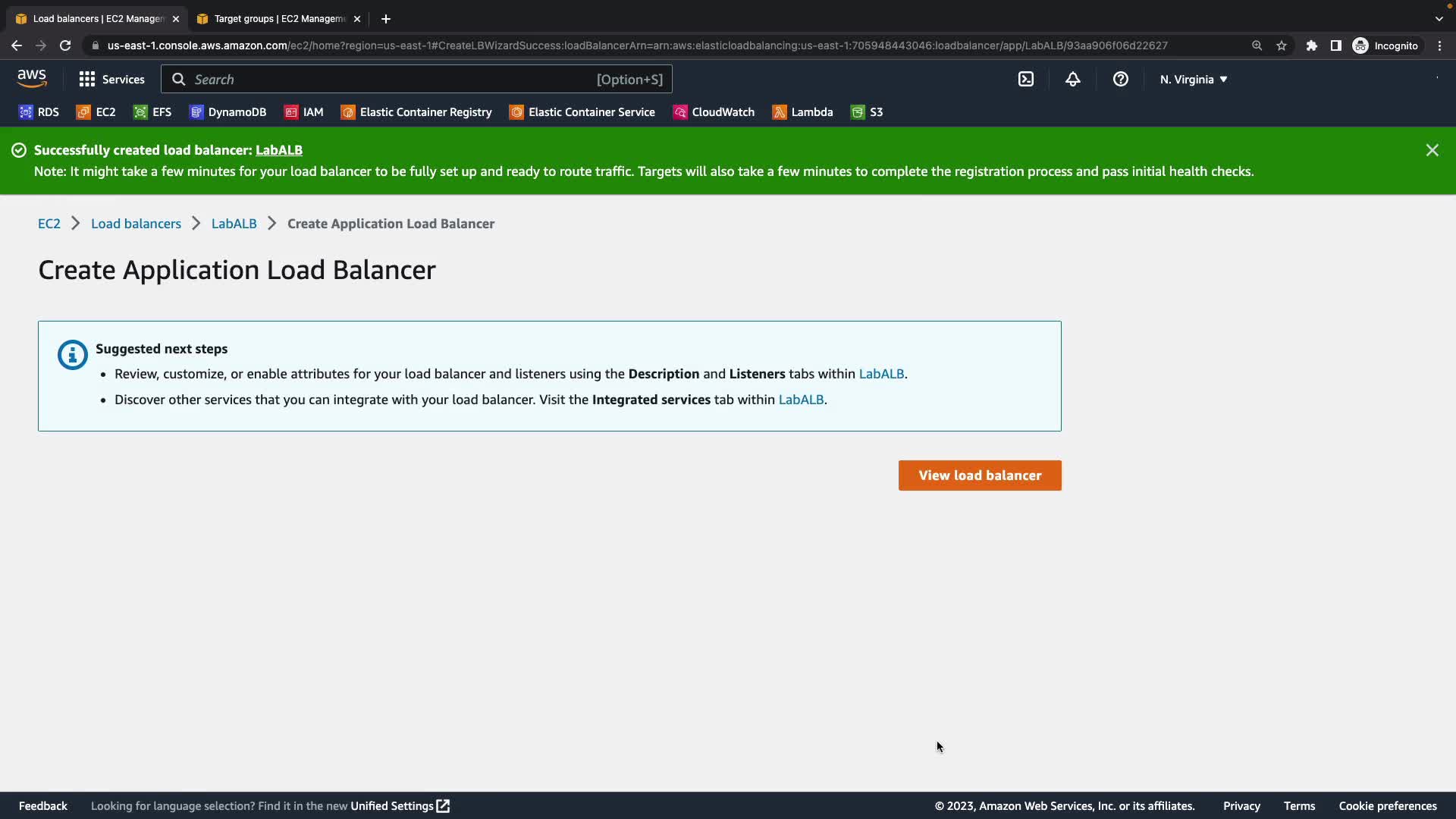The width and height of the screenshot is (1456, 819).
Task: Open LabALB link in success banner
Action: point(278,150)
